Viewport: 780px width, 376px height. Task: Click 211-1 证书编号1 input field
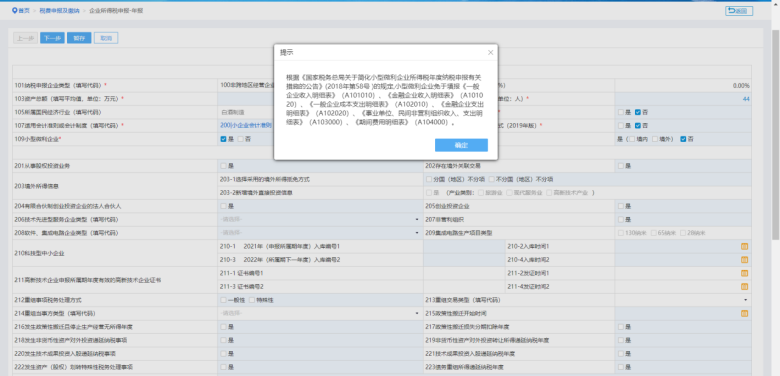tap(464, 273)
